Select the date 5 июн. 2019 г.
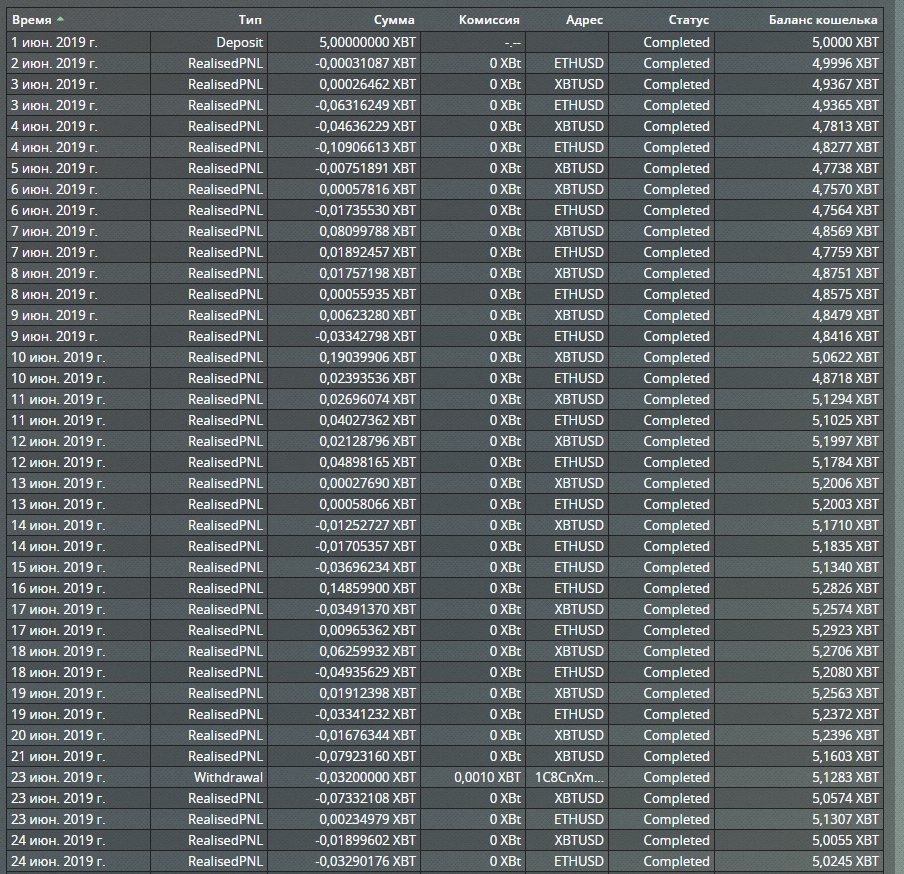Viewport: 904px width, 874px height. point(54,168)
